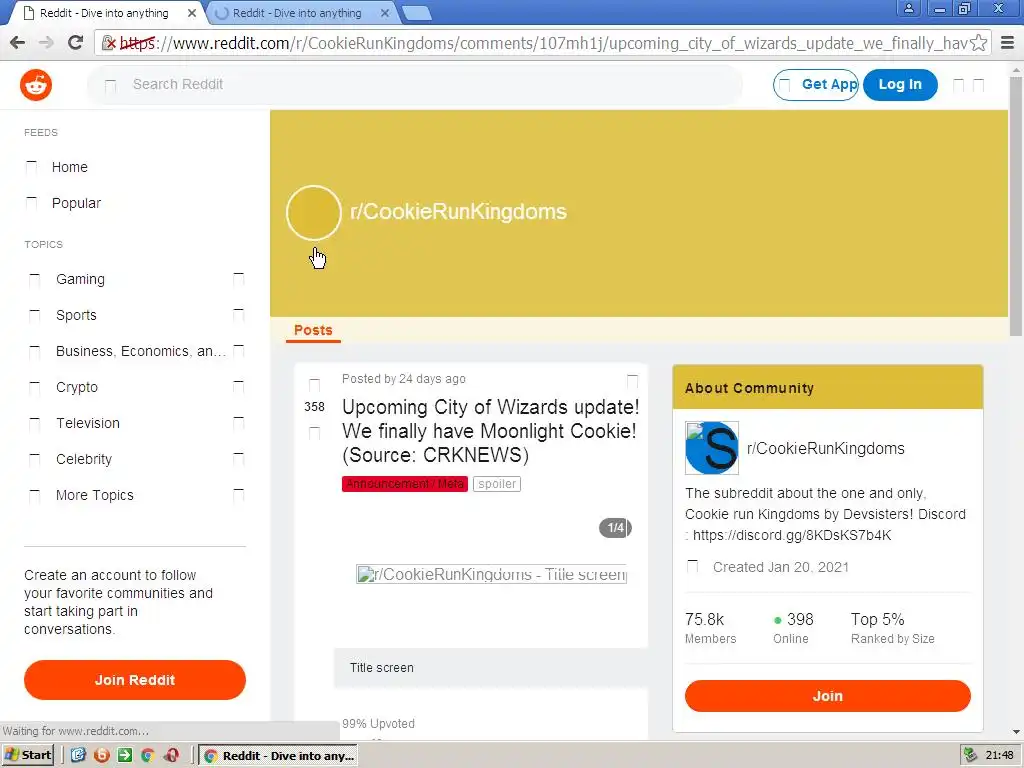Click the Home feed icon

[31, 167]
